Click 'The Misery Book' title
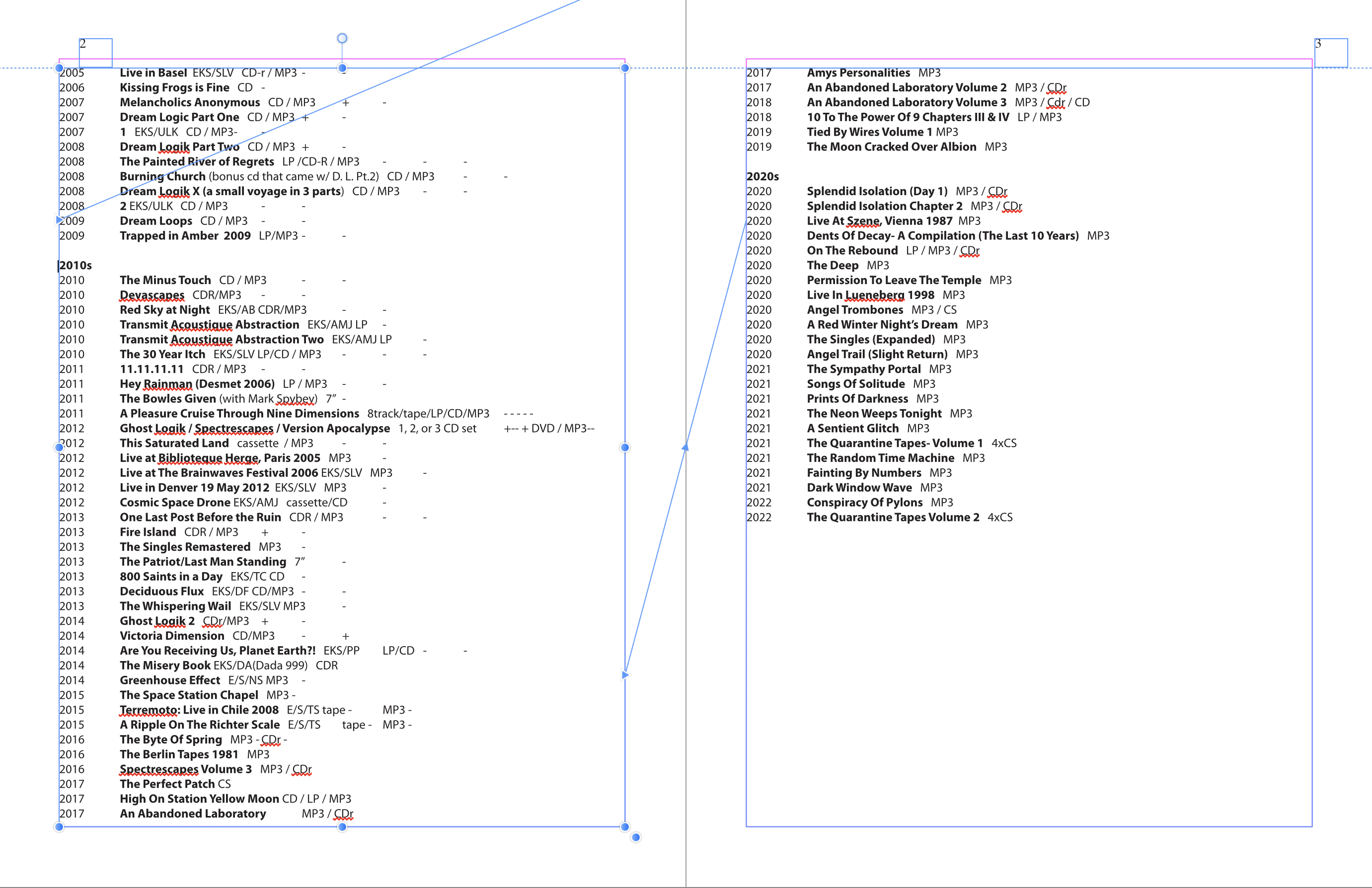Viewport: 1372px width, 888px height. point(165,666)
